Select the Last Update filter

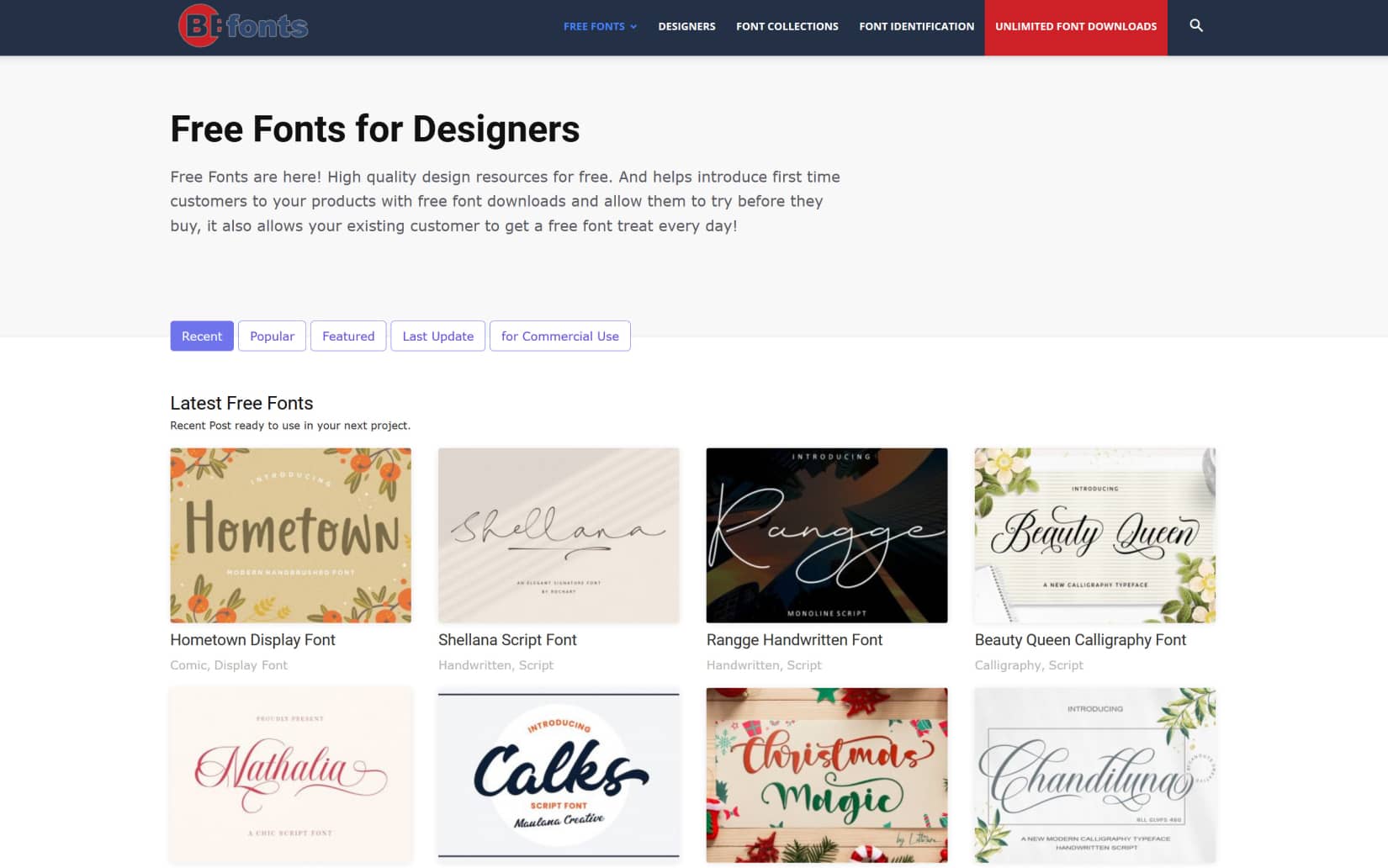click(437, 336)
